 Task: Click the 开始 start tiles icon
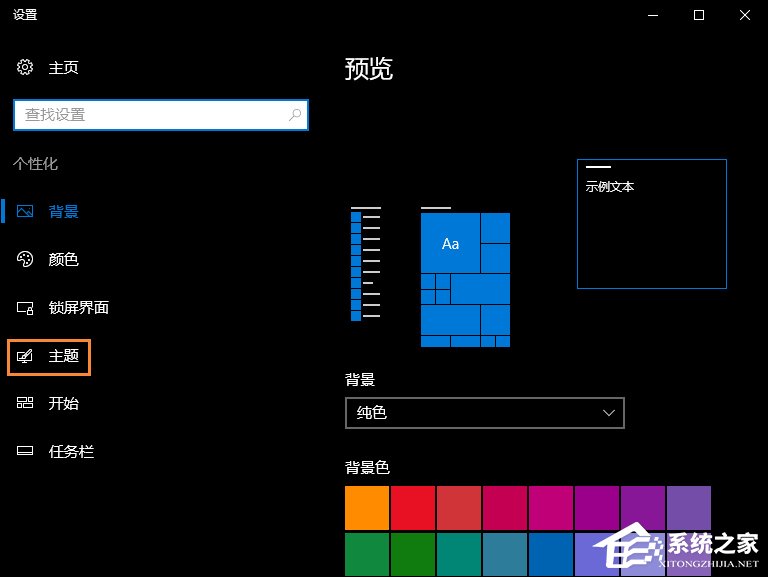[25, 403]
